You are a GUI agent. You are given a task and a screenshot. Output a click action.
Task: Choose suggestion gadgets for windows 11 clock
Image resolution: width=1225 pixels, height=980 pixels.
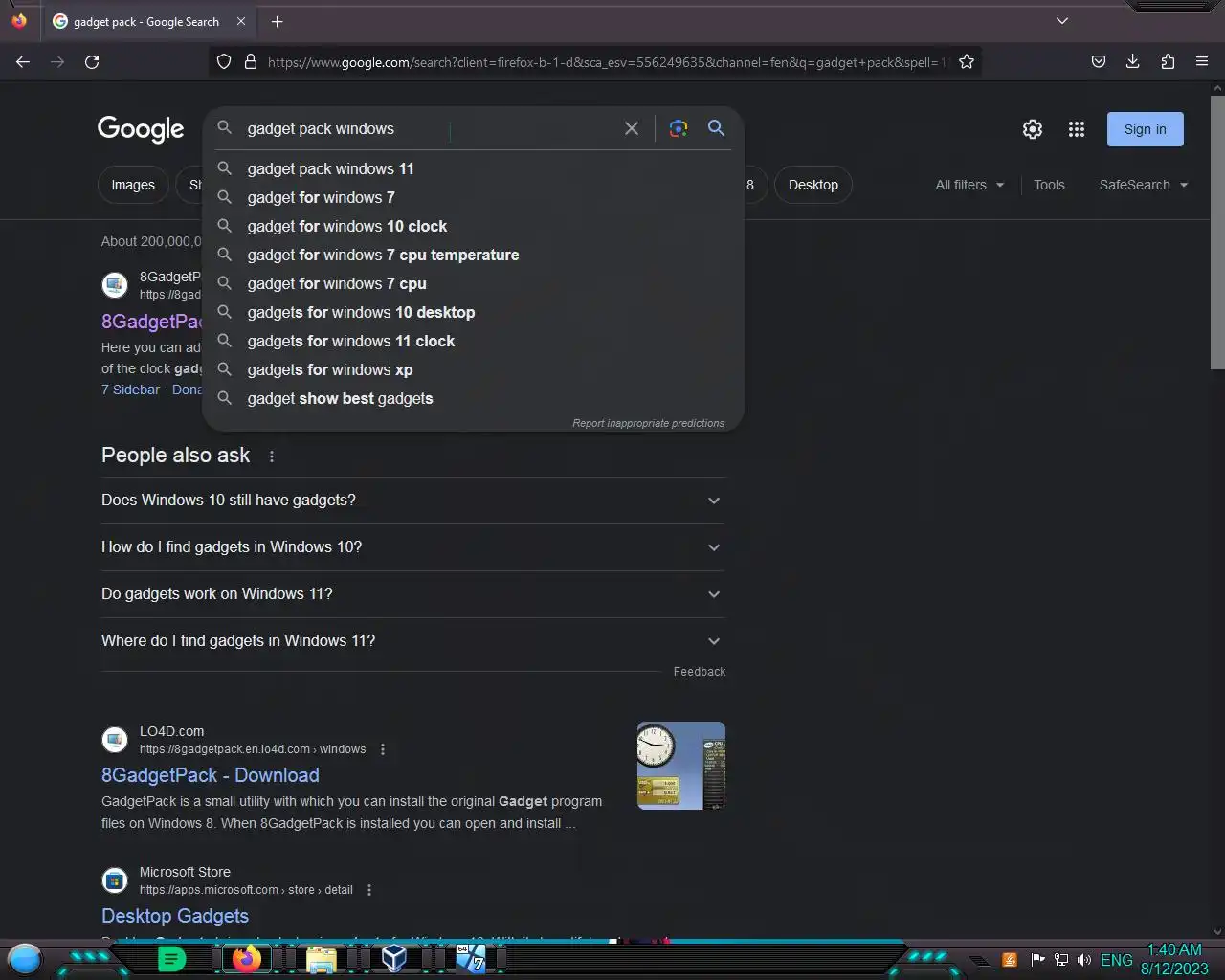(x=473, y=341)
